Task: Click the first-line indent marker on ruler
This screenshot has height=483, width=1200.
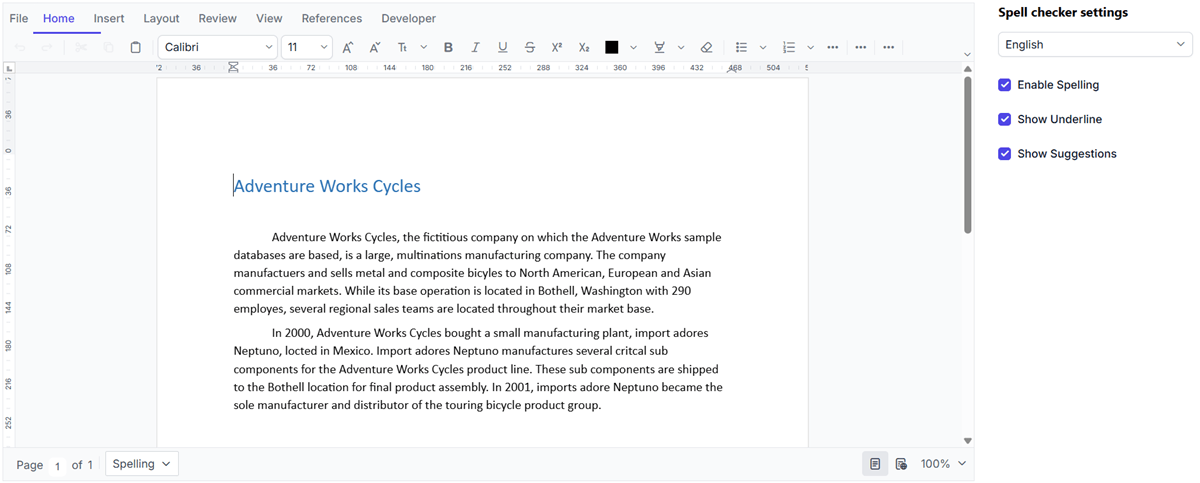Action: (x=233, y=65)
